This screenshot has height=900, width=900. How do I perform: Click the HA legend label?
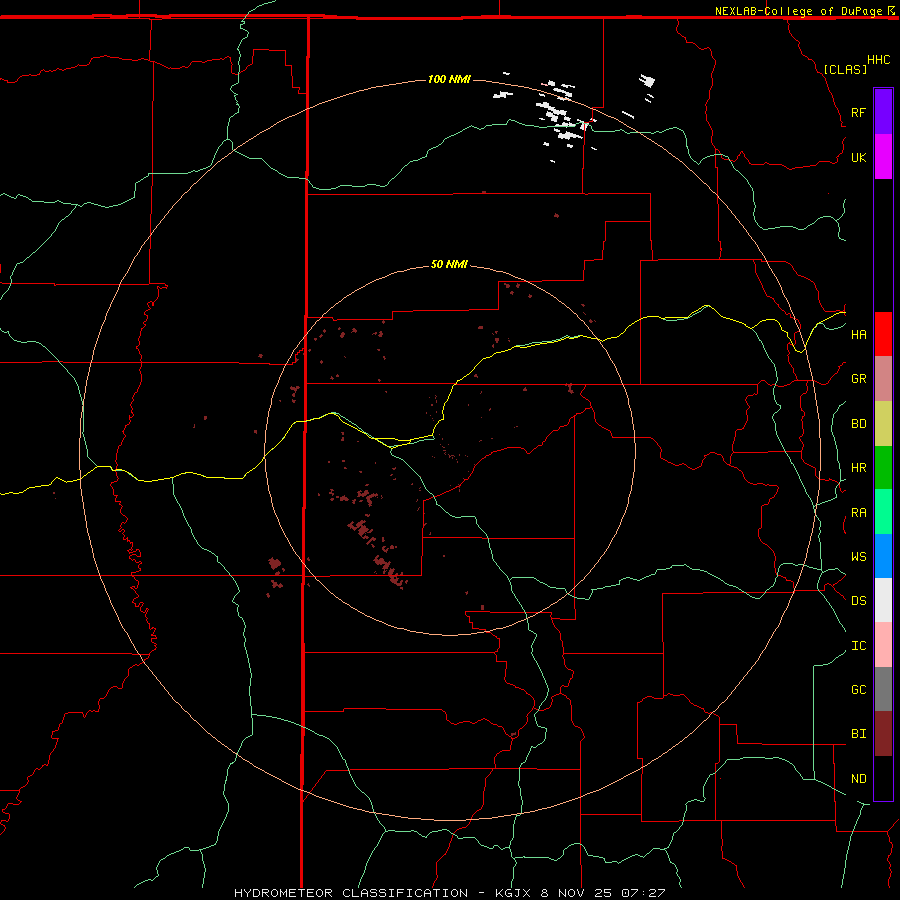pyautogui.click(x=858, y=334)
